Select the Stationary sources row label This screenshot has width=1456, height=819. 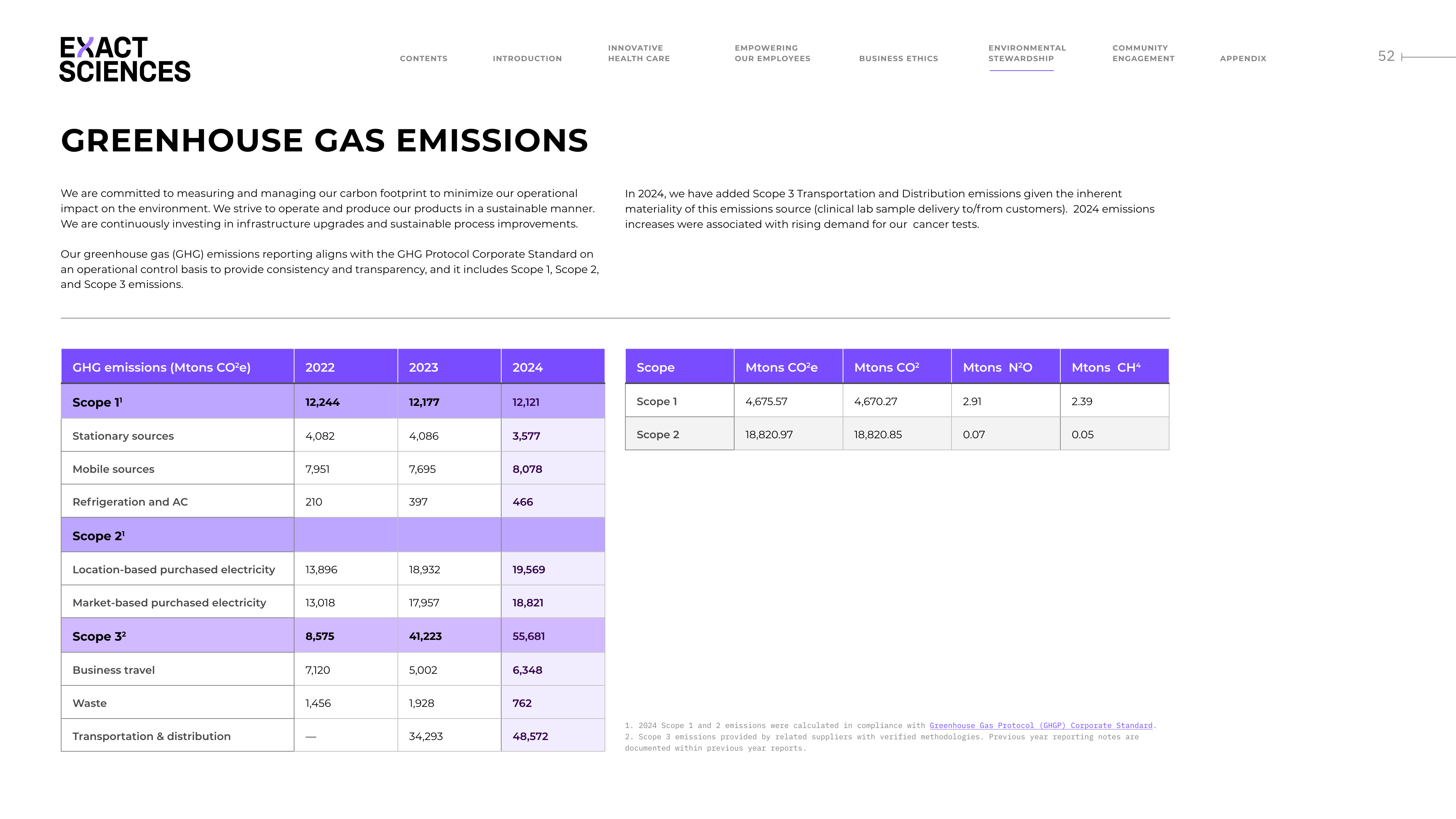123,436
